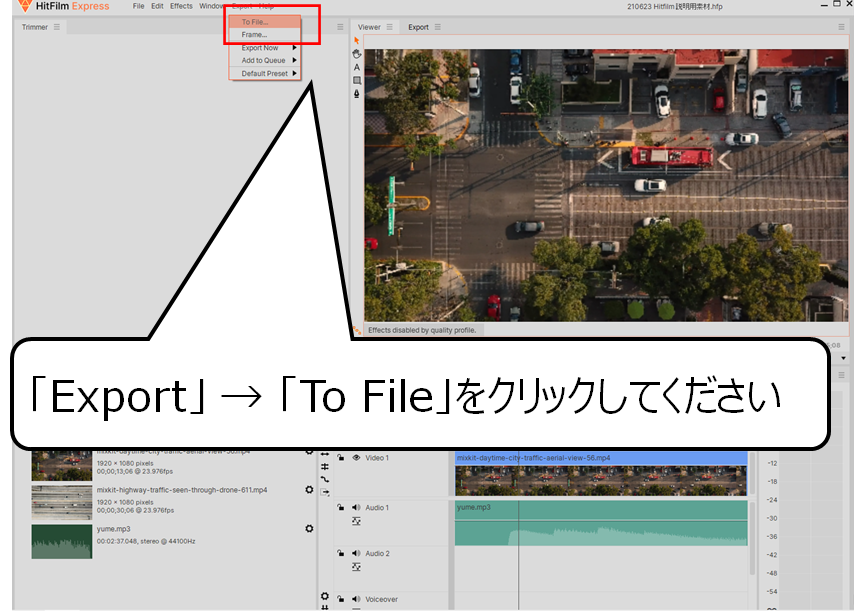Screen dimensions: 854x611
Task: Switch to the Viewer tab
Action: click(x=369, y=27)
